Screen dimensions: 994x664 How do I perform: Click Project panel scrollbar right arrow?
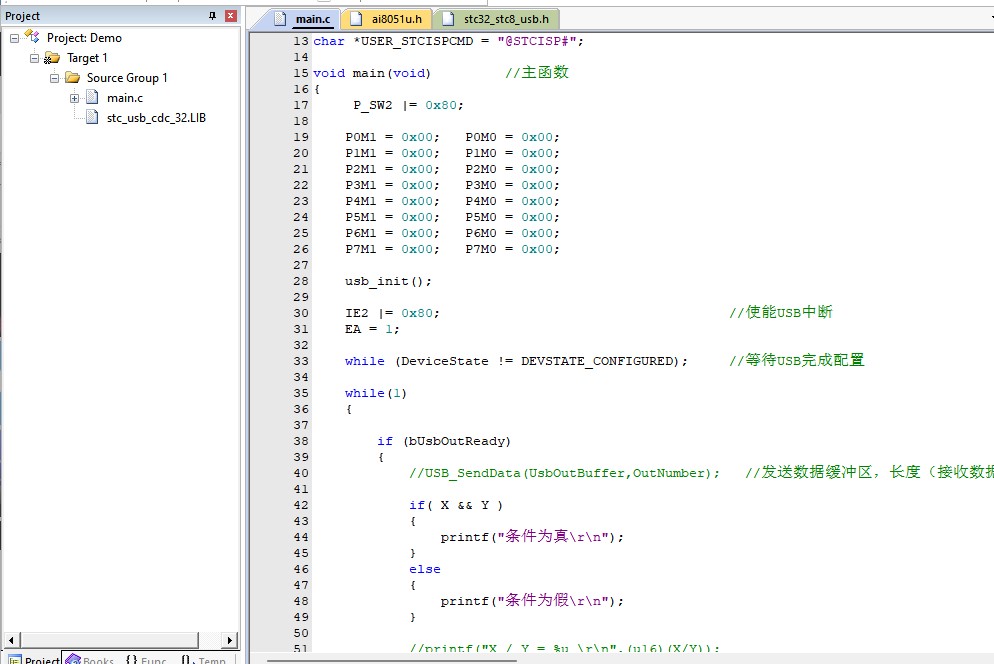tap(231, 640)
